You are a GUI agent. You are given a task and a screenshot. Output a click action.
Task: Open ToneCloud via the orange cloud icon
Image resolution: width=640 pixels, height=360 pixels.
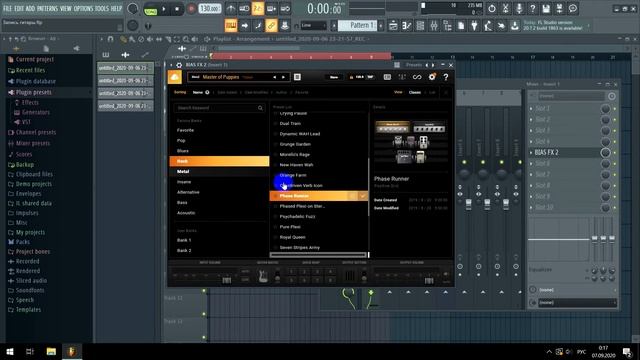coord(175,77)
